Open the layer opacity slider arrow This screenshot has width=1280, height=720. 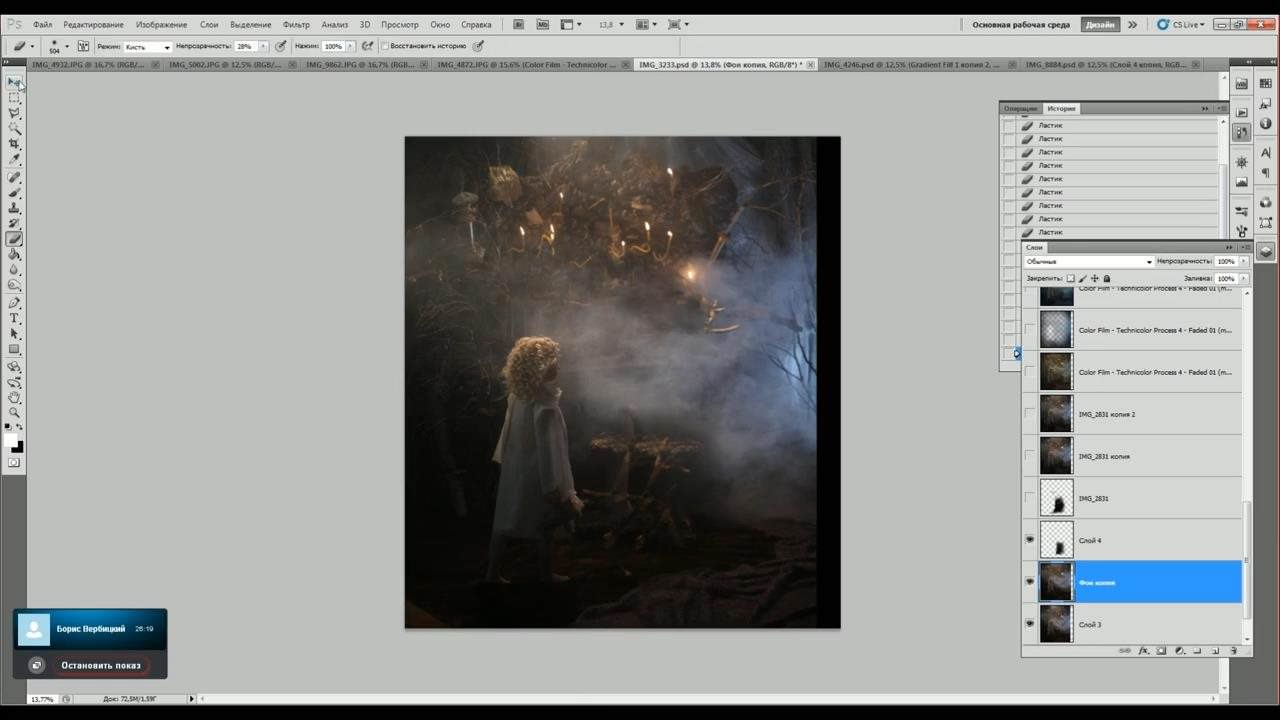tap(1243, 261)
